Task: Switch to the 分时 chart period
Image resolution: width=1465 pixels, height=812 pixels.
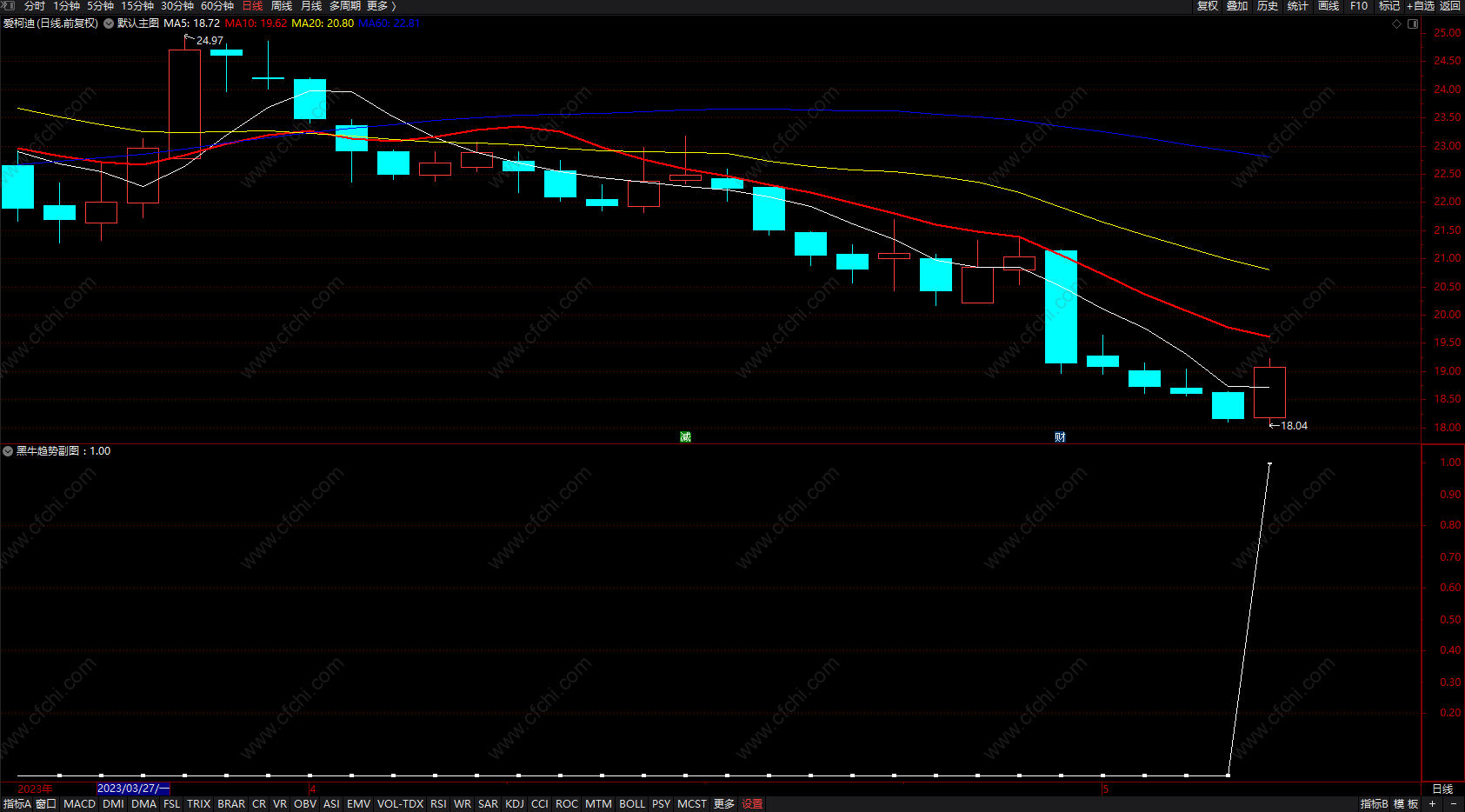Action: 35,6
